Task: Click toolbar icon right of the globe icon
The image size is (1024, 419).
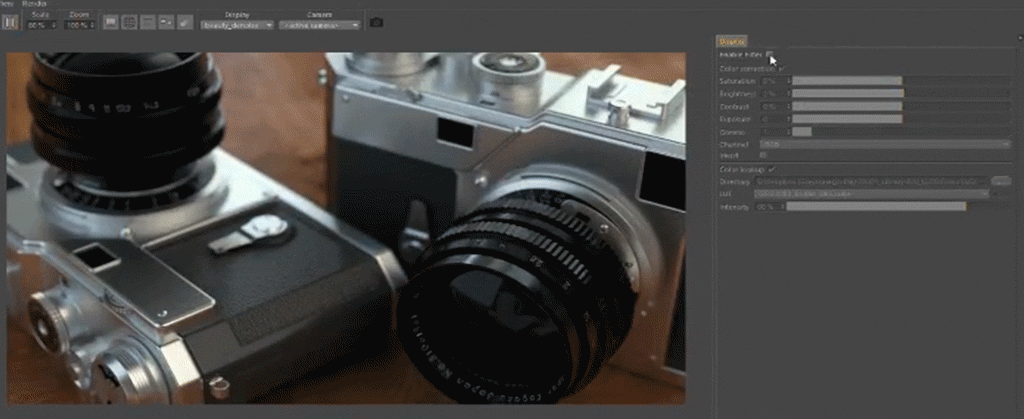Action: (148, 22)
